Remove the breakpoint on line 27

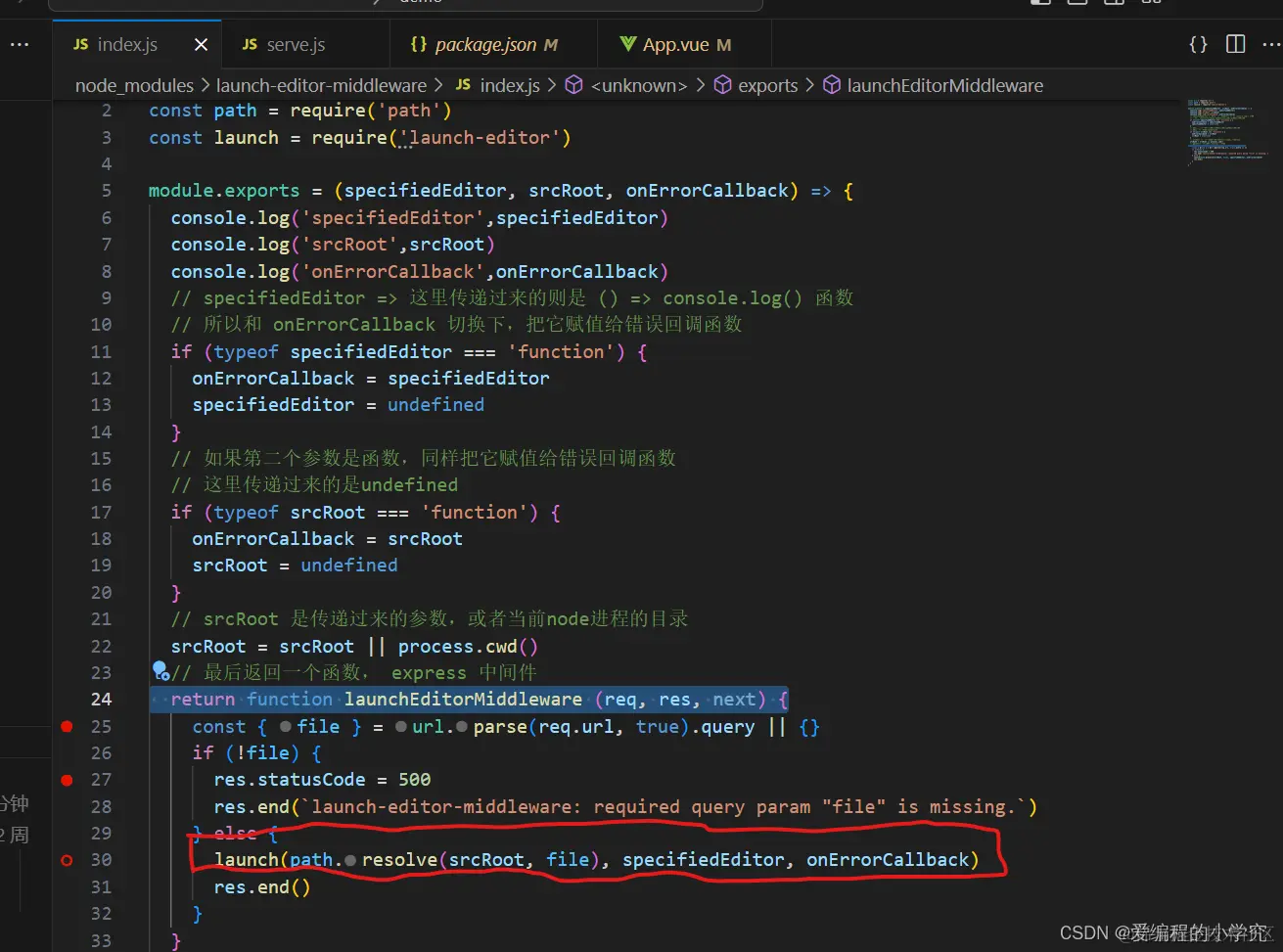point(67,780)
